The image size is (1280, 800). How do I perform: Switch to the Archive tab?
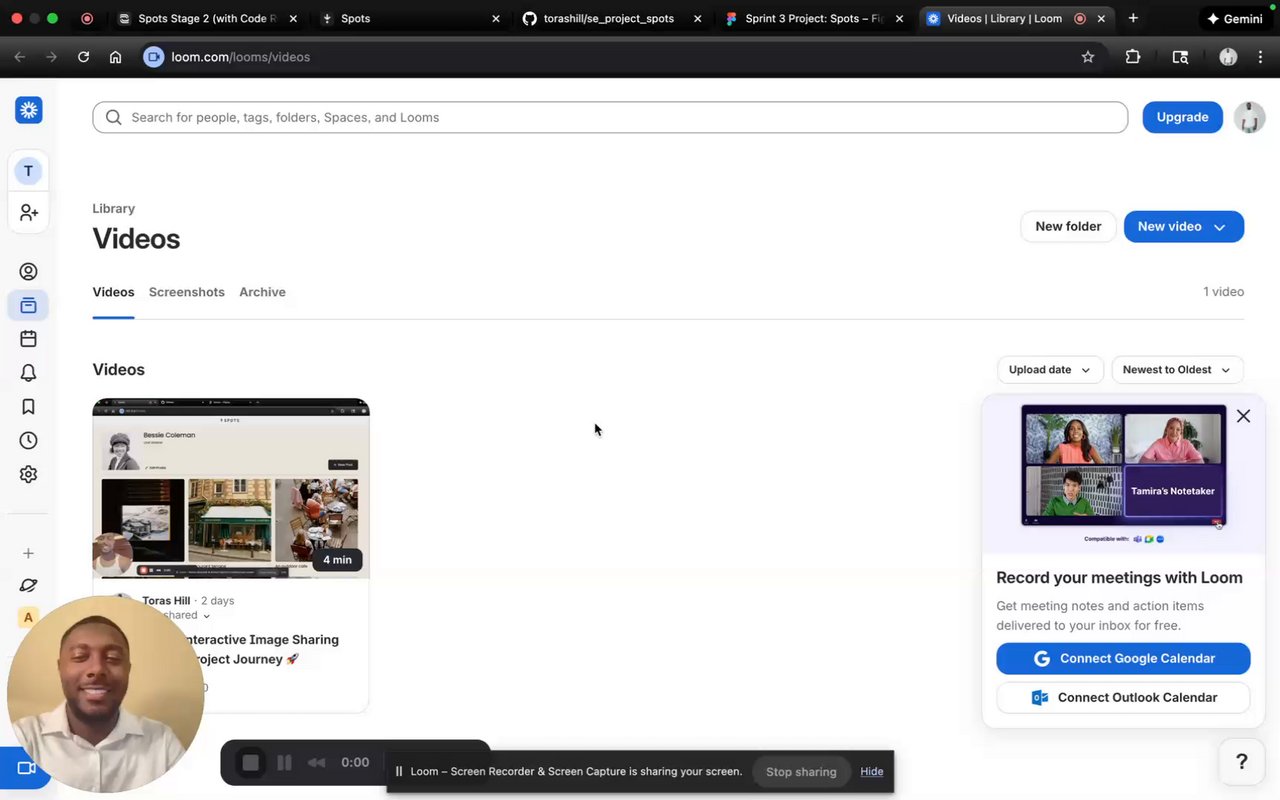(x=262, y=292)
